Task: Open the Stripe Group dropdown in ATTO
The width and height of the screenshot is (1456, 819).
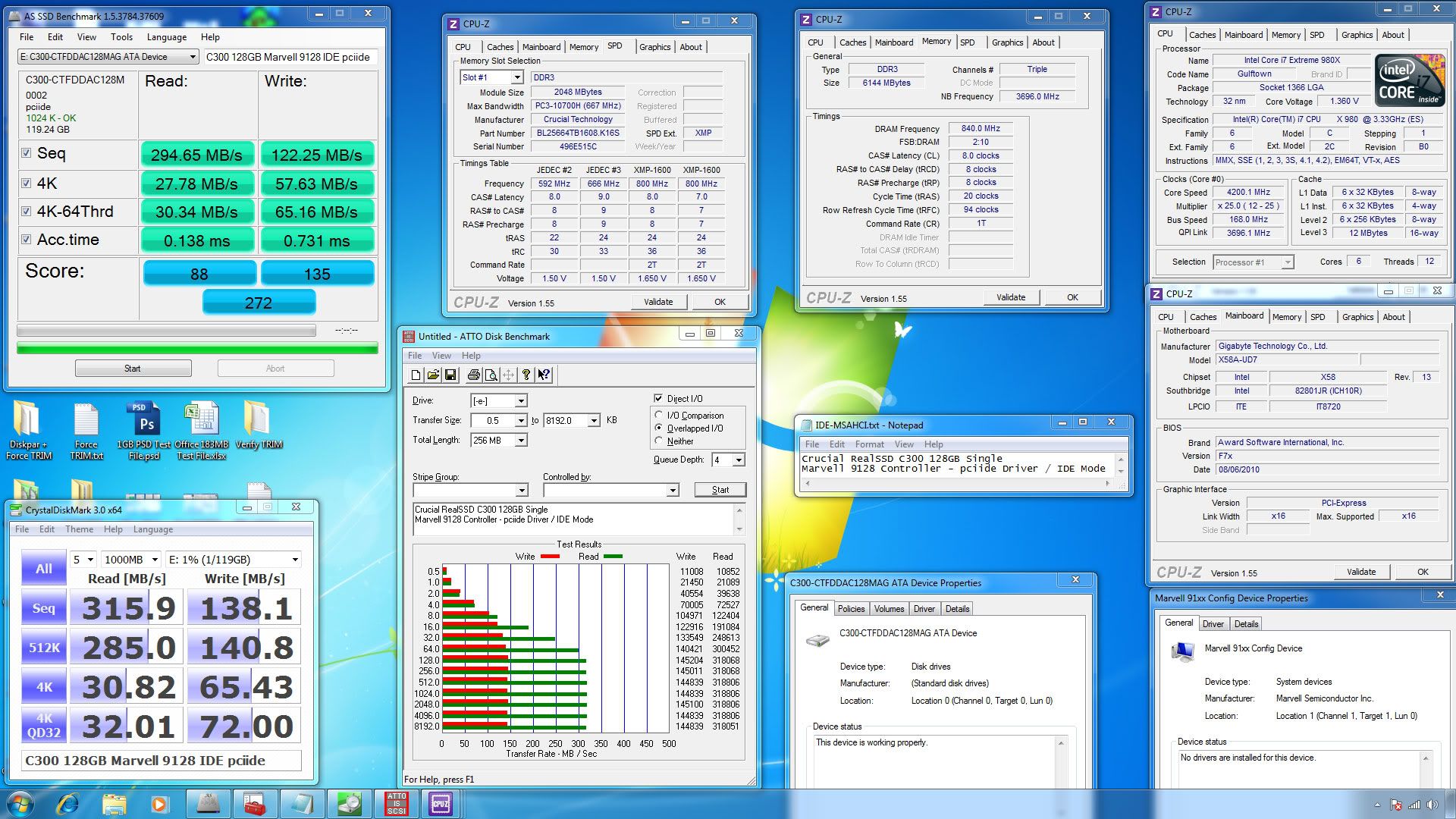Action: point(521,491)
